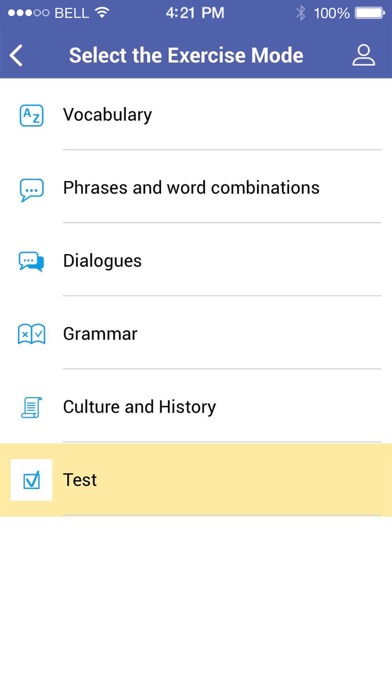Image resolution: width=392 pixels, height=696 pixels.
Task: Tap the open book Grammar icon
Action: 32,334
